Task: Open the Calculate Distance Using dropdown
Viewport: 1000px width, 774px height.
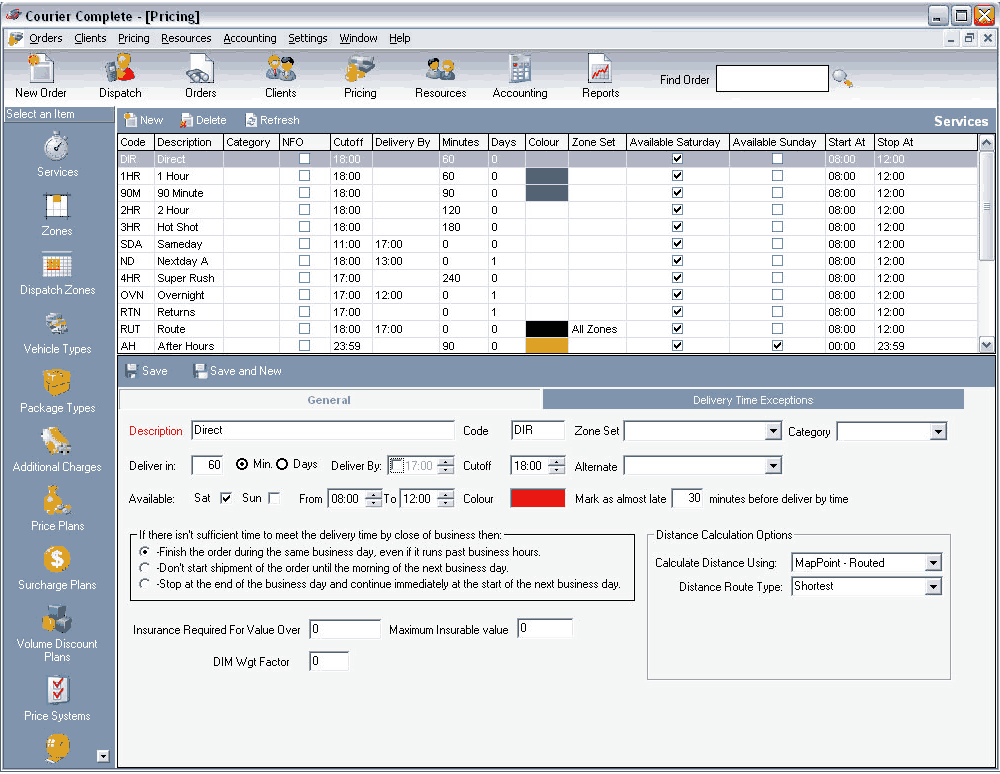Action: coord(932,563)
